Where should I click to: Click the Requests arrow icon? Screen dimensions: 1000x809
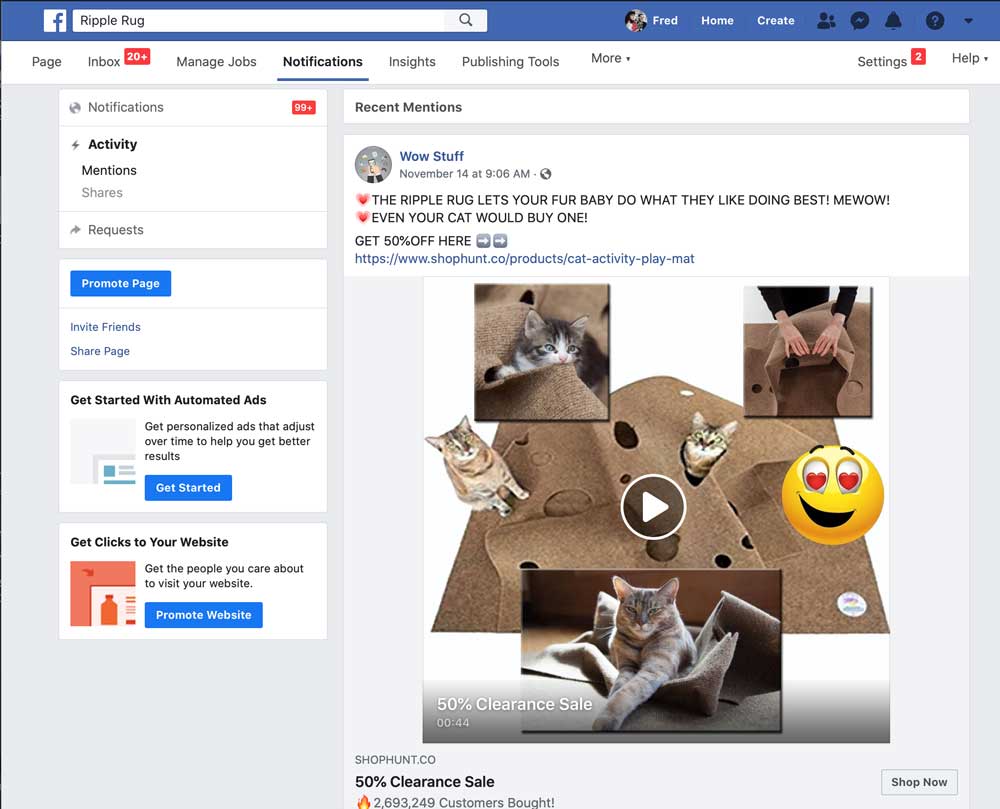click(x=75, y=230)
